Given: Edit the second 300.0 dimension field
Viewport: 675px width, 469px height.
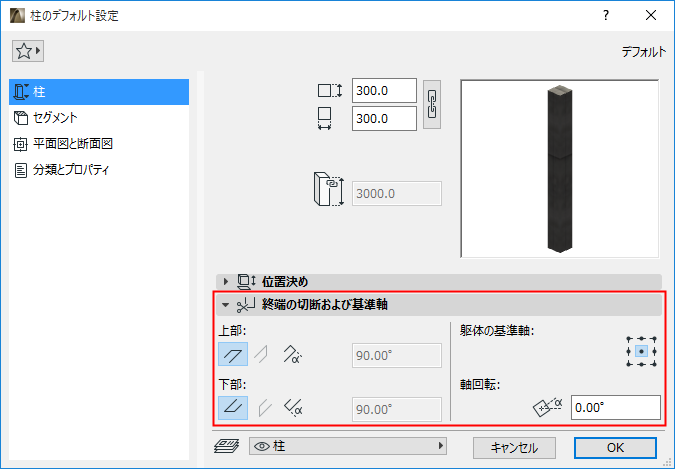Looking at the screenshot, I should tap(384, 118).
